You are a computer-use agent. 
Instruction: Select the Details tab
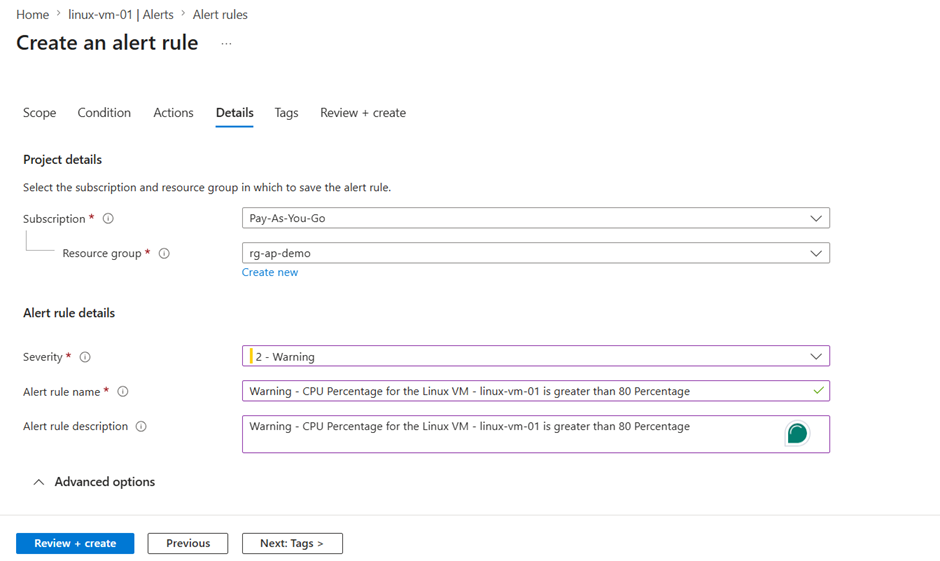[234, 113]
